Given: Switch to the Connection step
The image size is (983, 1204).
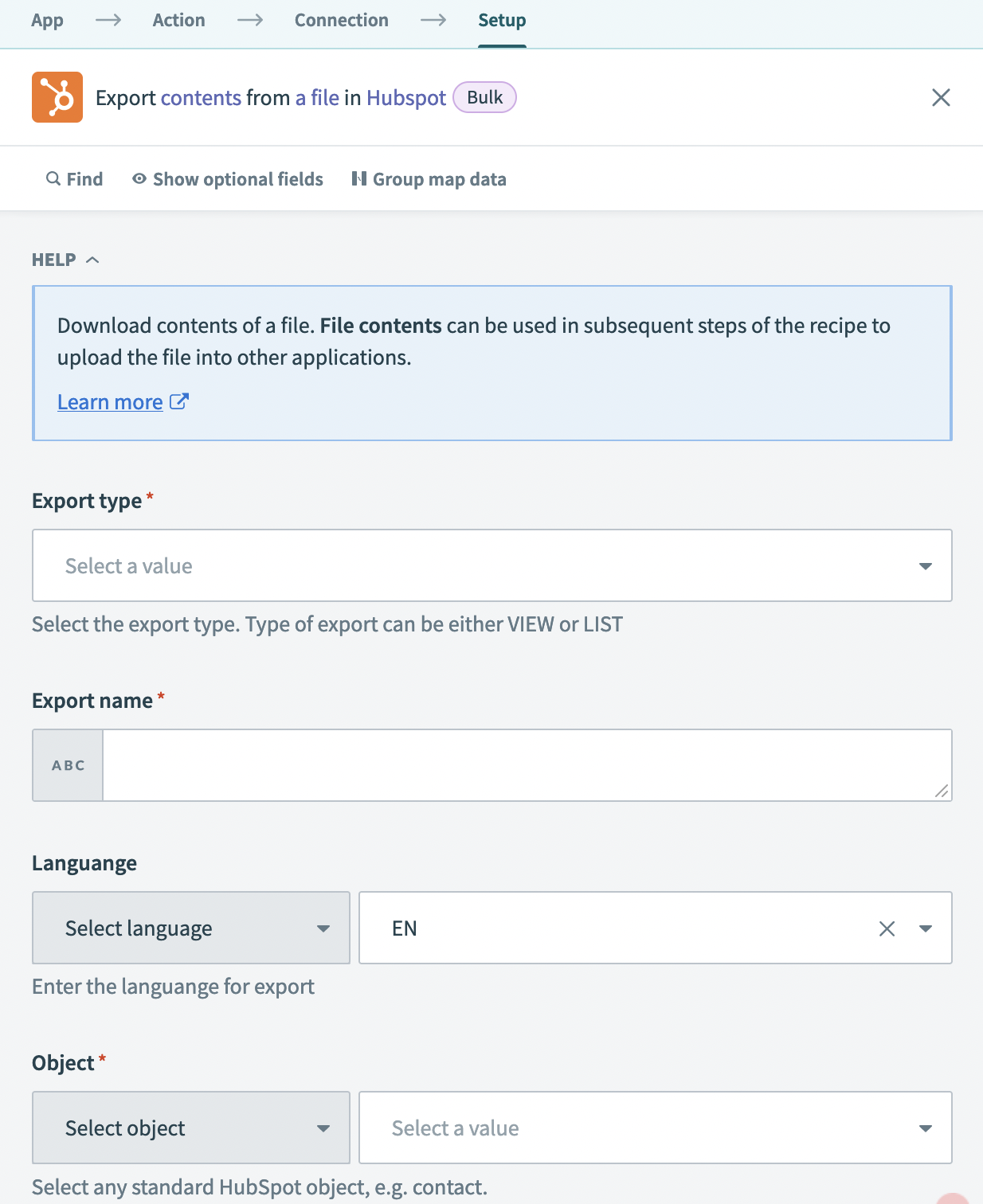Looking at the screenshot, I should coord(341,20).
